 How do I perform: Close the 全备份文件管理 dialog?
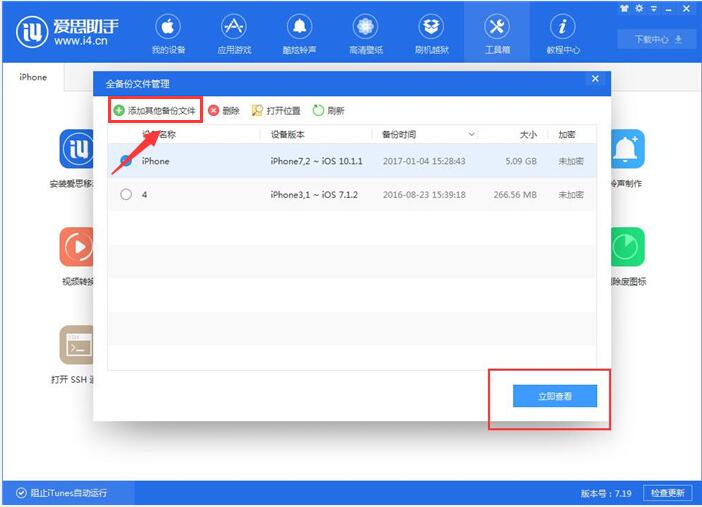(x=595, y=79)
